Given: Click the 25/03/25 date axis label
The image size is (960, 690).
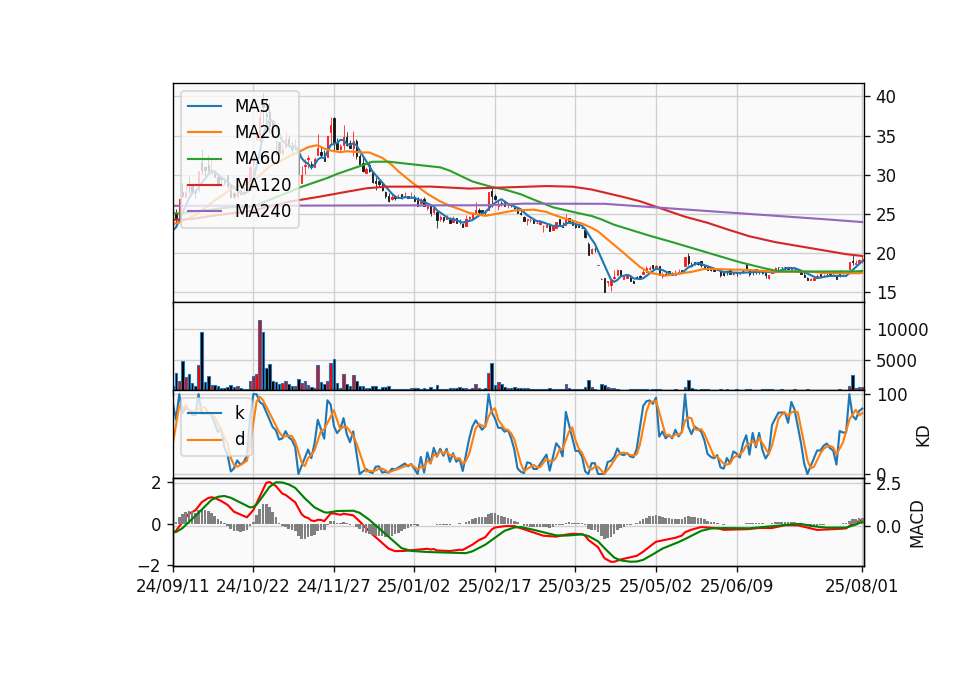Looking at the screenshot, I should click(x=575, y=586).
